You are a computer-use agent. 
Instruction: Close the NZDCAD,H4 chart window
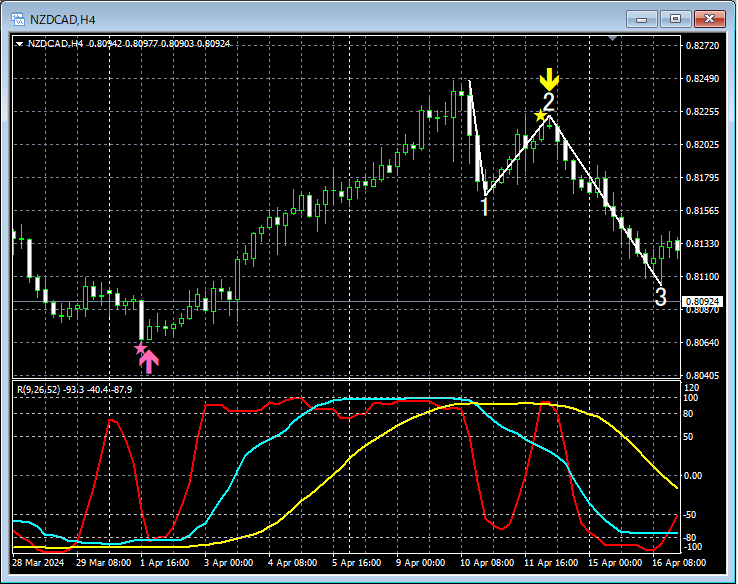click(x=710, y=19)
